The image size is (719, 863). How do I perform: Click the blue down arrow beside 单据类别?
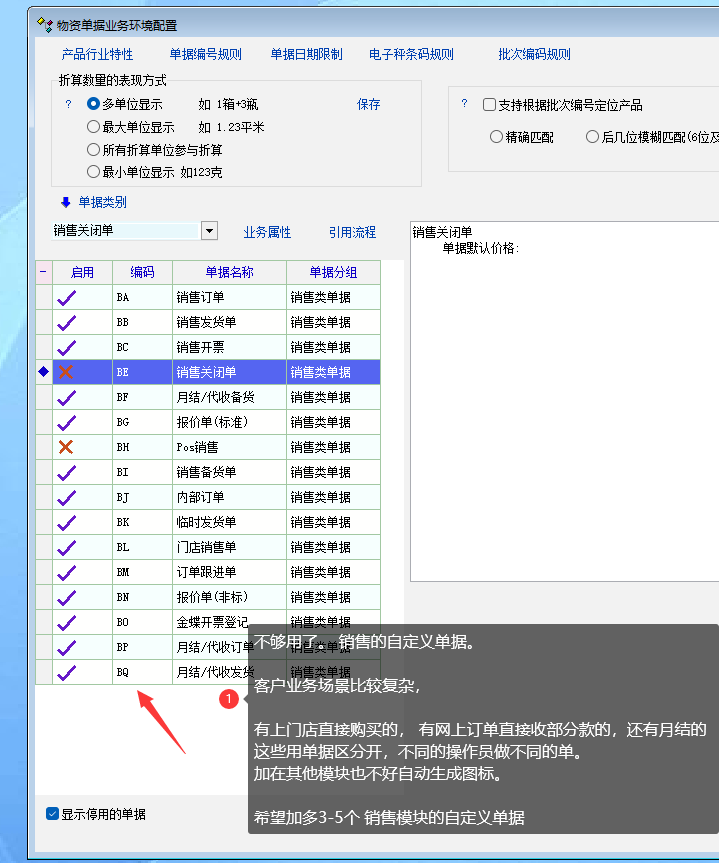66,202
